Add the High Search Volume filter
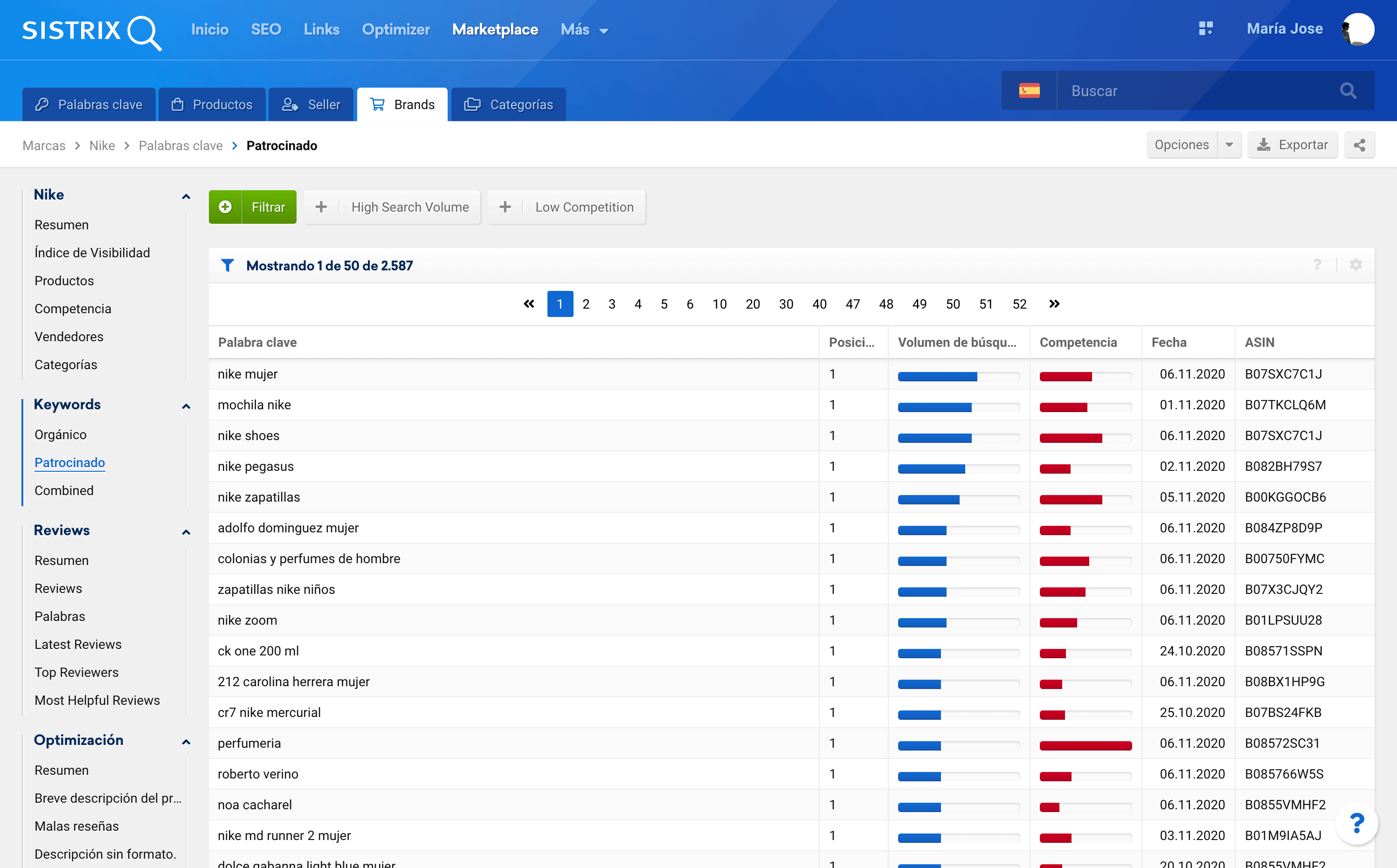 click(x=392, y=207)
